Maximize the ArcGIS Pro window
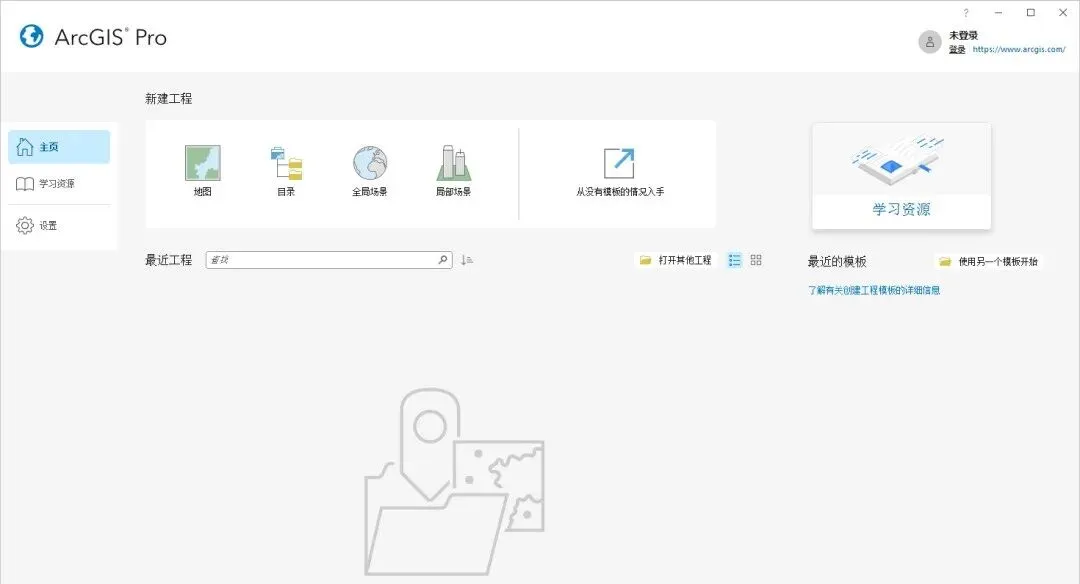The width and height of the screenshot is (1080, 584). tap(1031, 12)
